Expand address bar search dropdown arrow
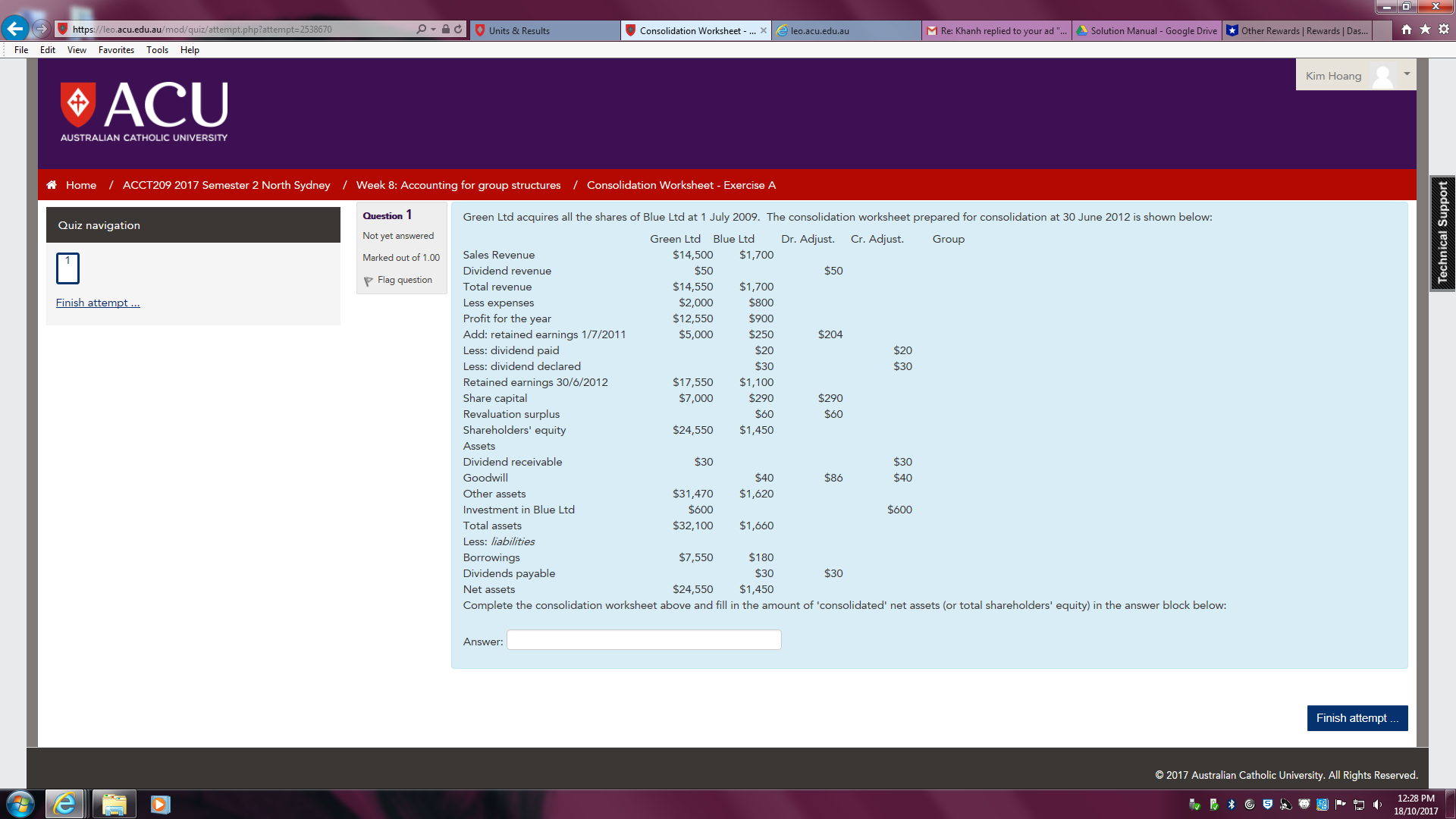The width and height of the screenshot is (1456, 819). point(433,30)
